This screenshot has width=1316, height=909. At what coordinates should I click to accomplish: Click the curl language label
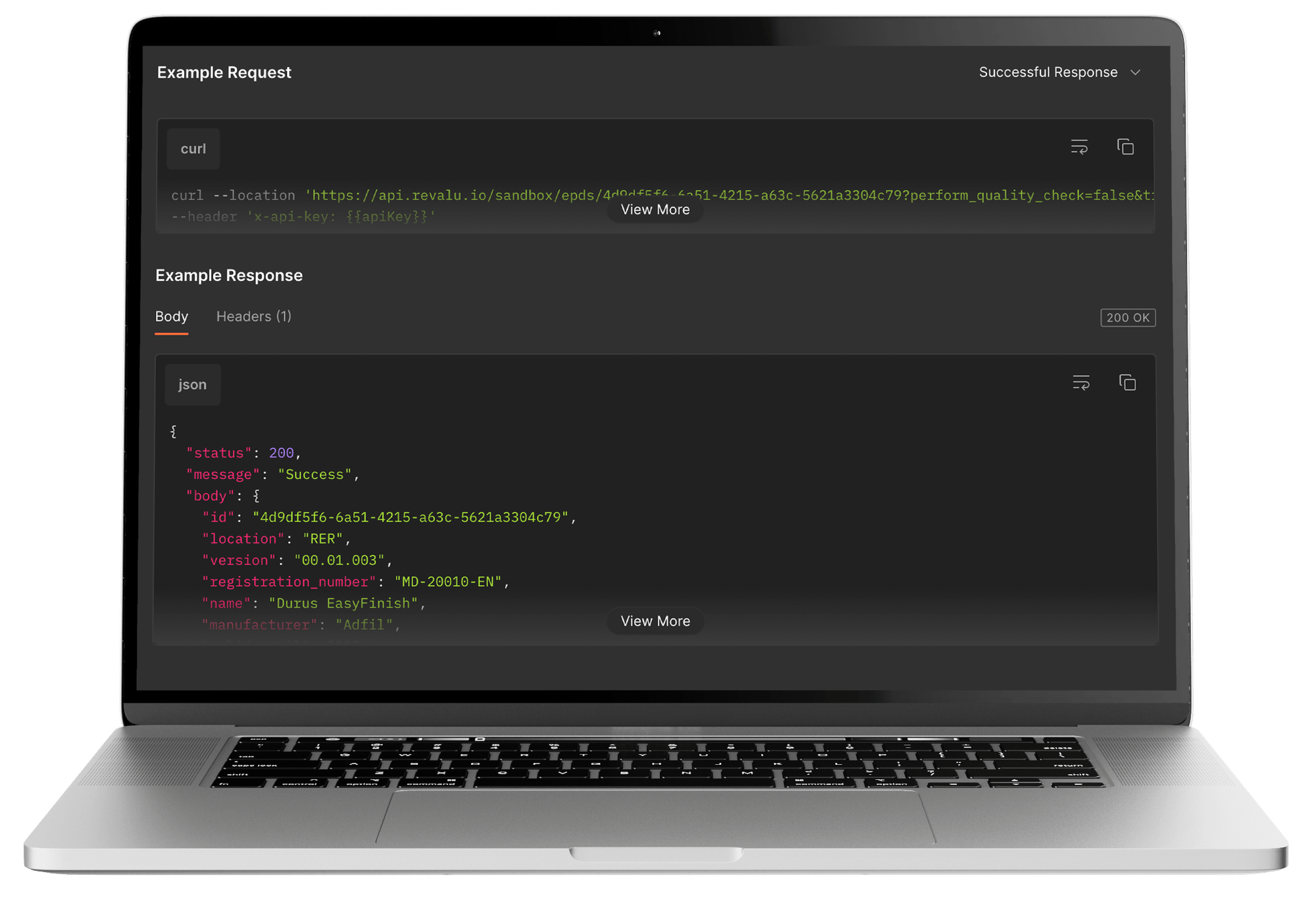[193, 149]
